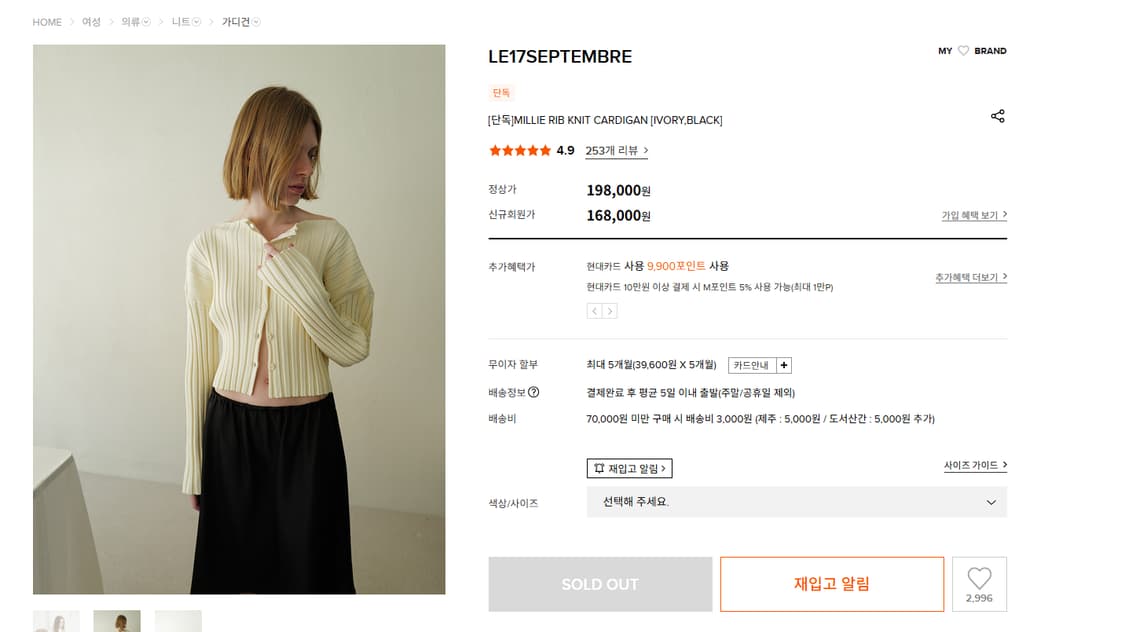Open the 색상/사이즈 selection dropdown

(x=795, y=501)
